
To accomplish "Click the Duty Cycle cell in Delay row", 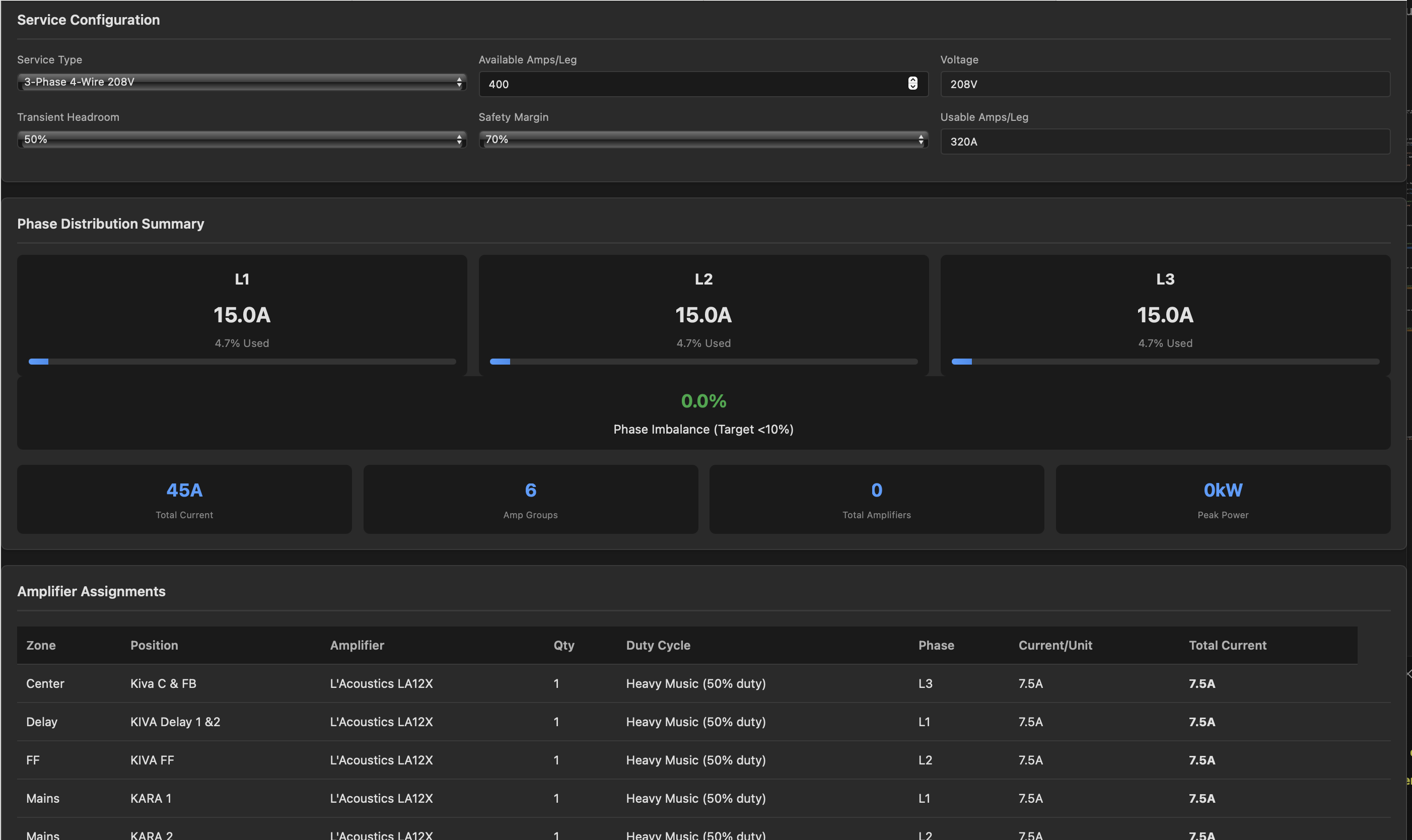I will pos(695,722).
